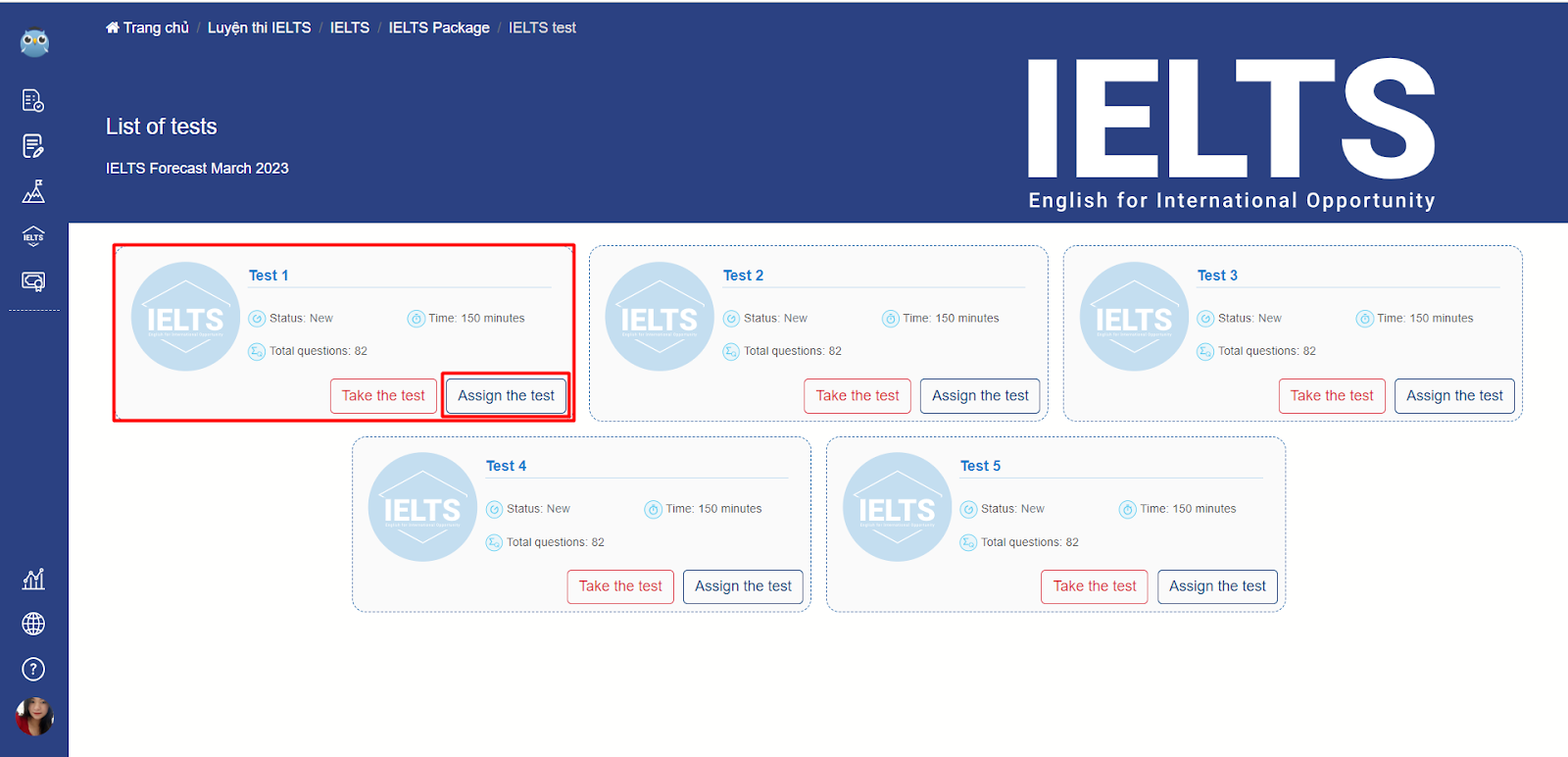The width and height of the screenshot is (1568, 757).
Task: Click the timer icon in Test 3
Action: click(1364, 319)
